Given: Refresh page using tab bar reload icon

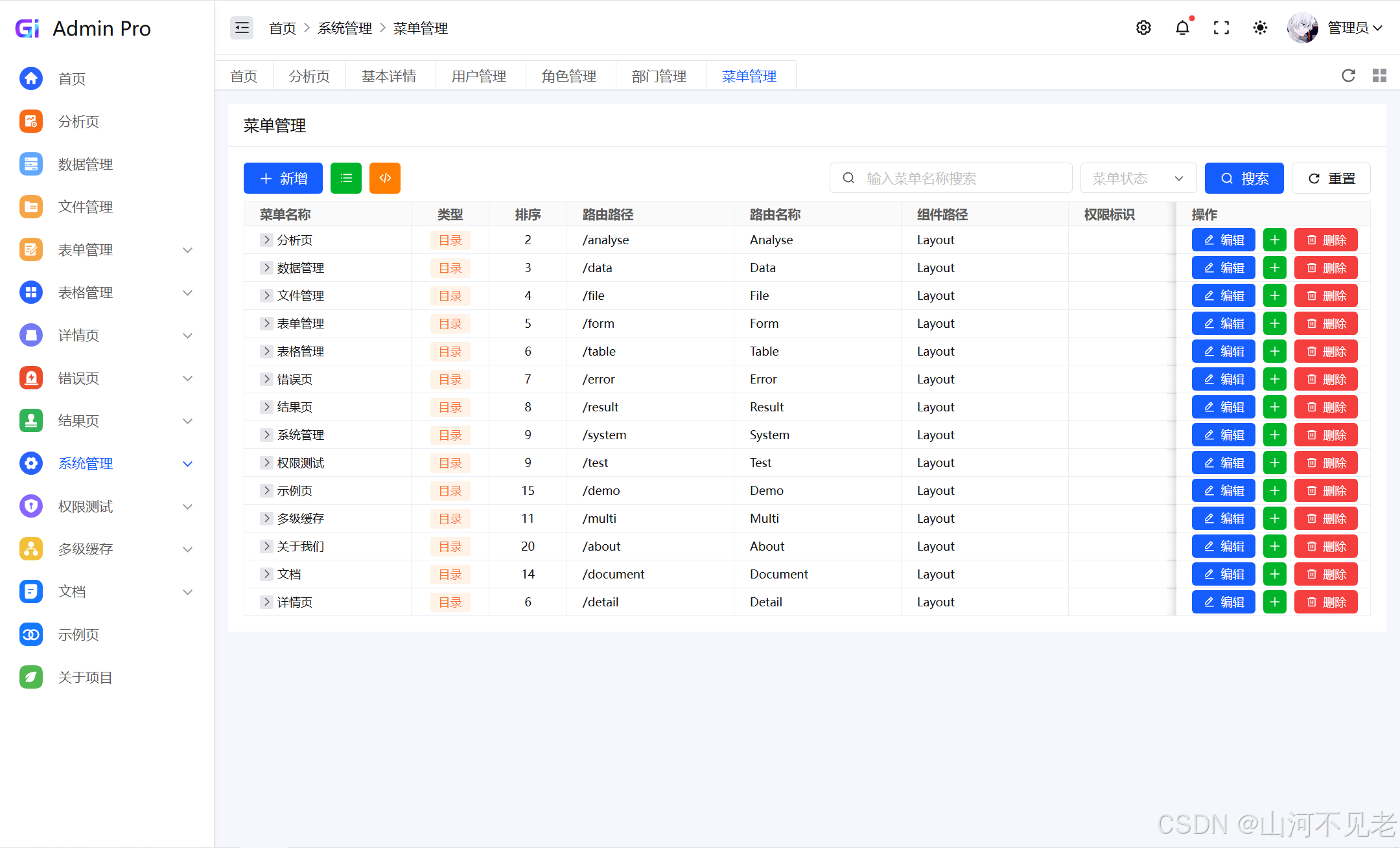Looking at the screenshot, I should click(x=1348, y=76).
